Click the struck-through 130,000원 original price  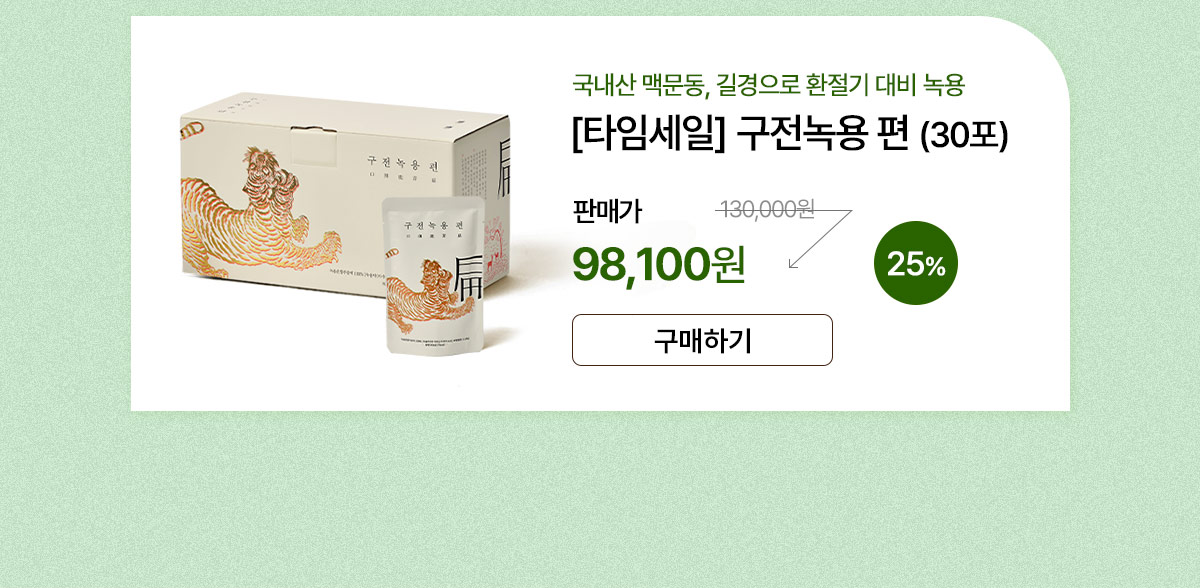(766, 209)
